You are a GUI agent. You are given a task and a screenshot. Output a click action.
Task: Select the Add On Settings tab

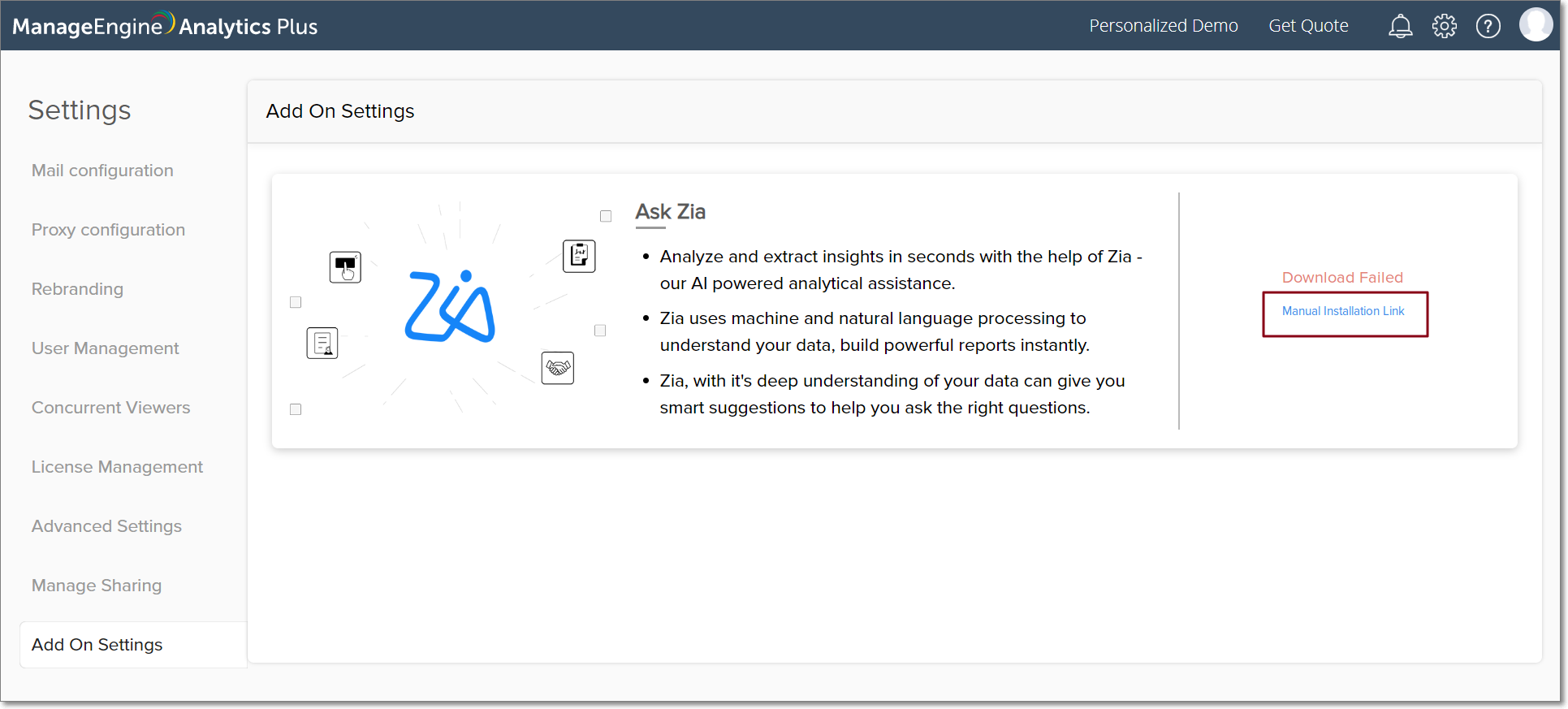97,645
